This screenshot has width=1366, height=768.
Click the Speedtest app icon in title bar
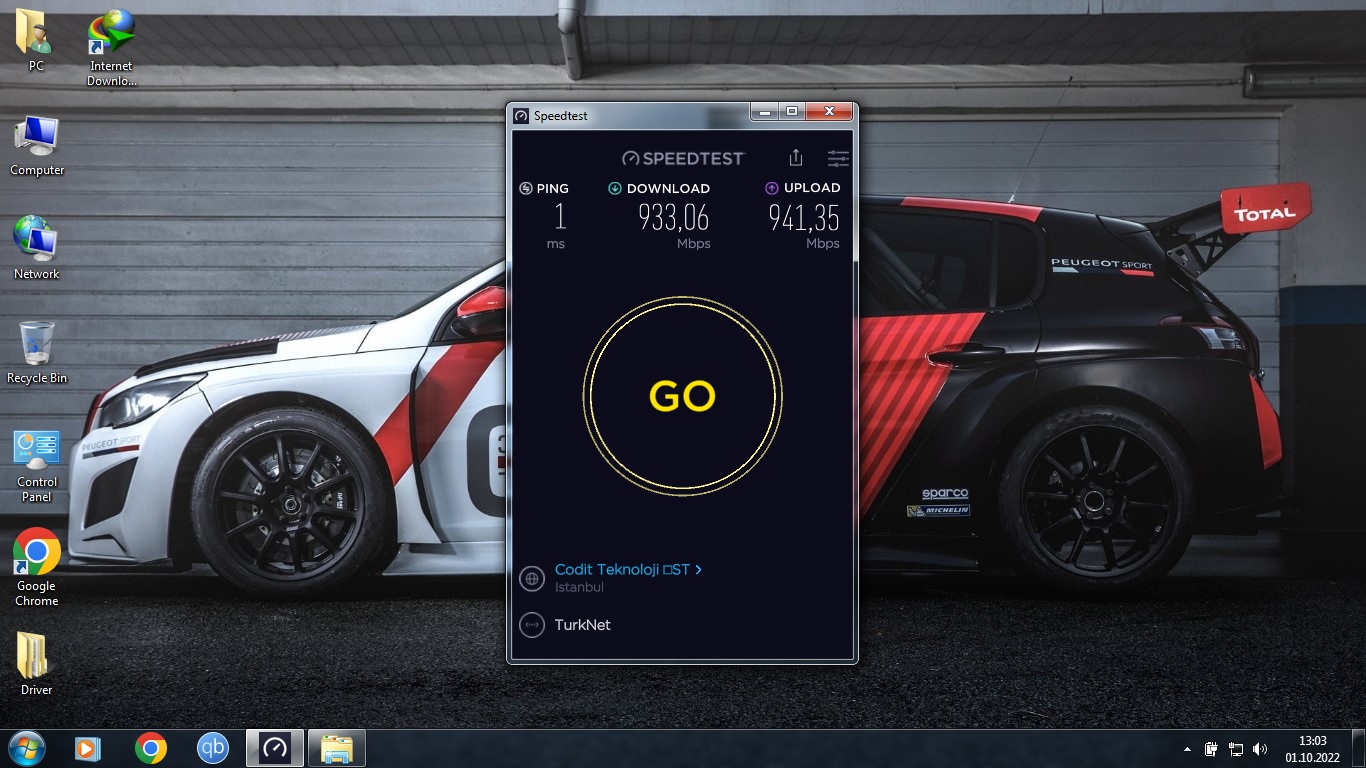coord(520,116)
